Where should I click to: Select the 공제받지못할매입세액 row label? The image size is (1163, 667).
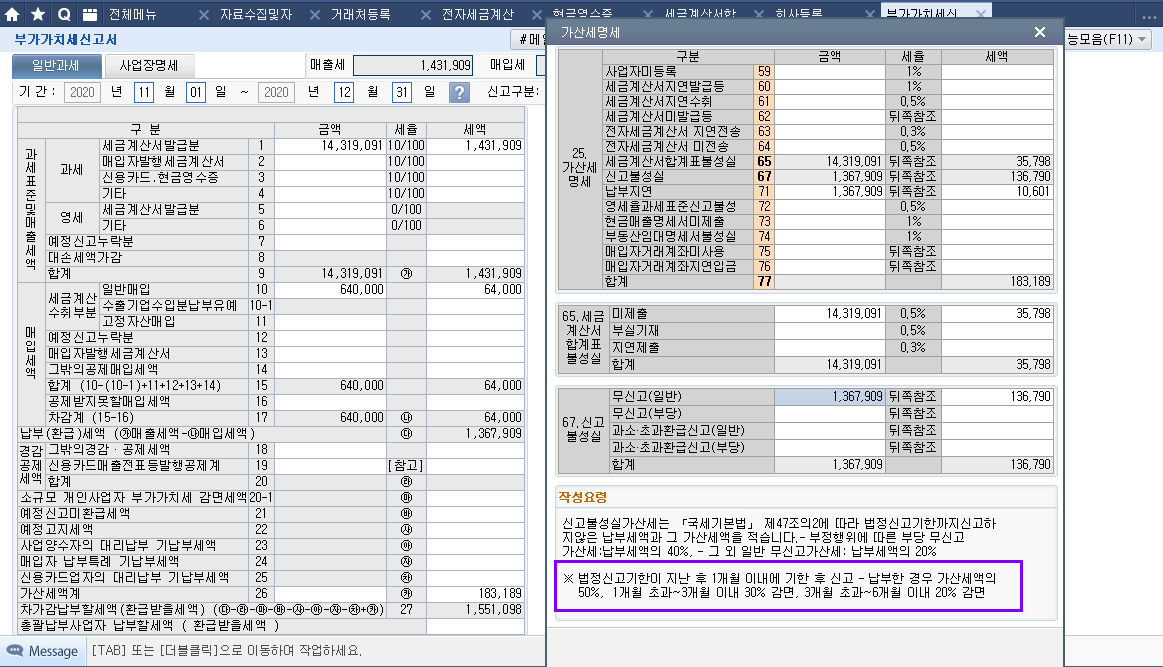109,401
